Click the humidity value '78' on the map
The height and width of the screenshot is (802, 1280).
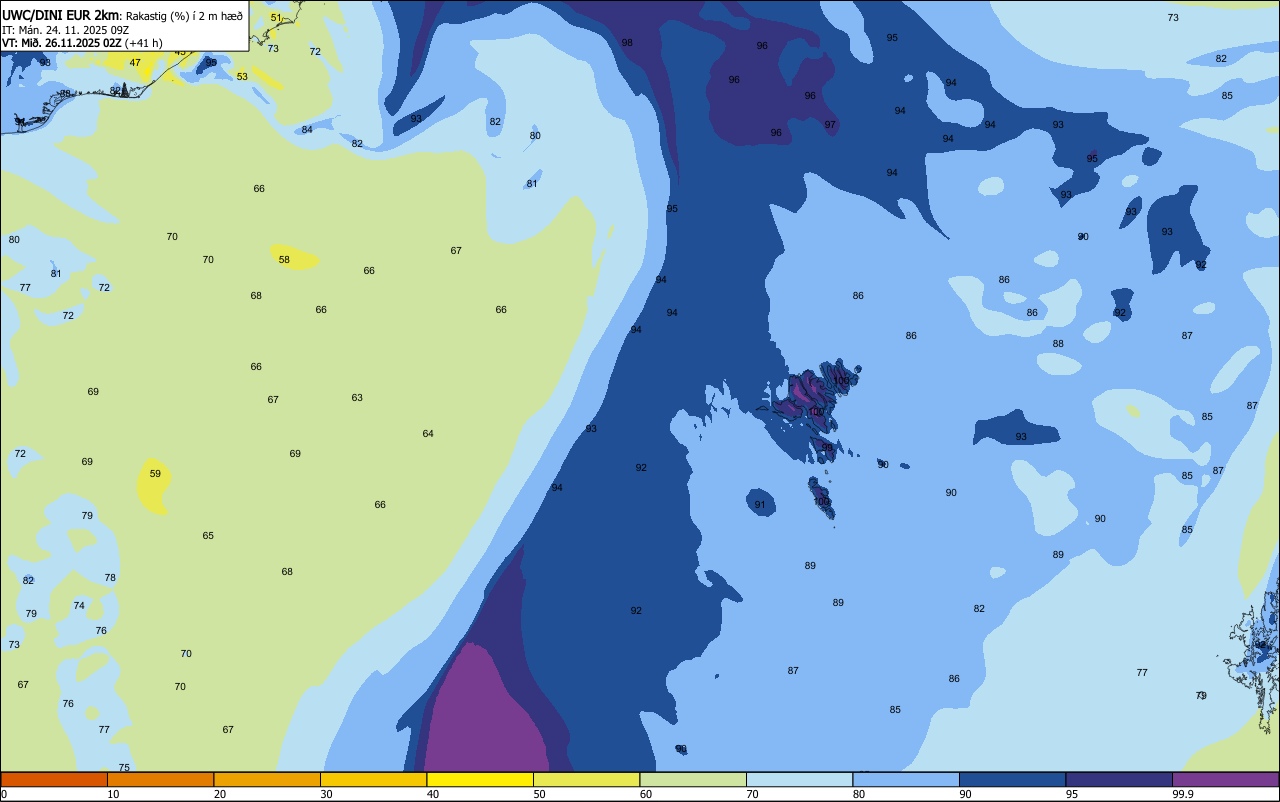click(x=110, y=577)
